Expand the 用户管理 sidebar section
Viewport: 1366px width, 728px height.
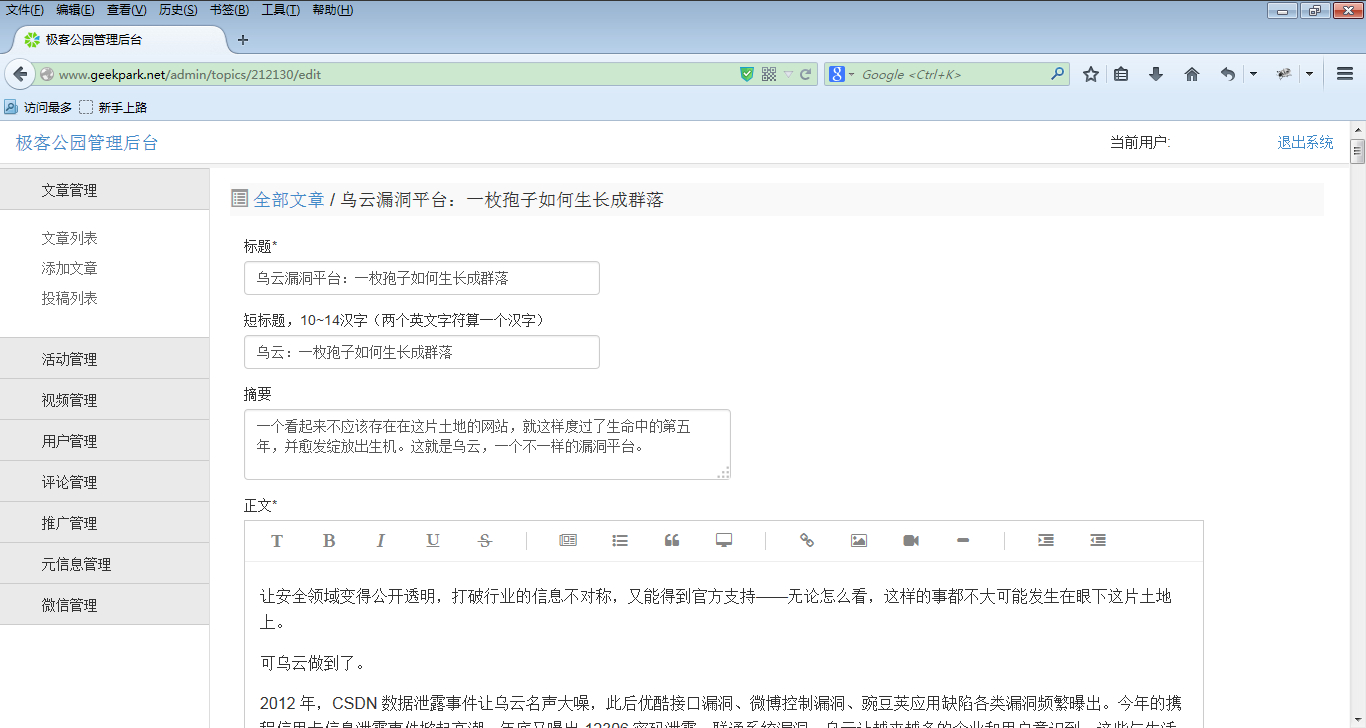click(105, 441)
